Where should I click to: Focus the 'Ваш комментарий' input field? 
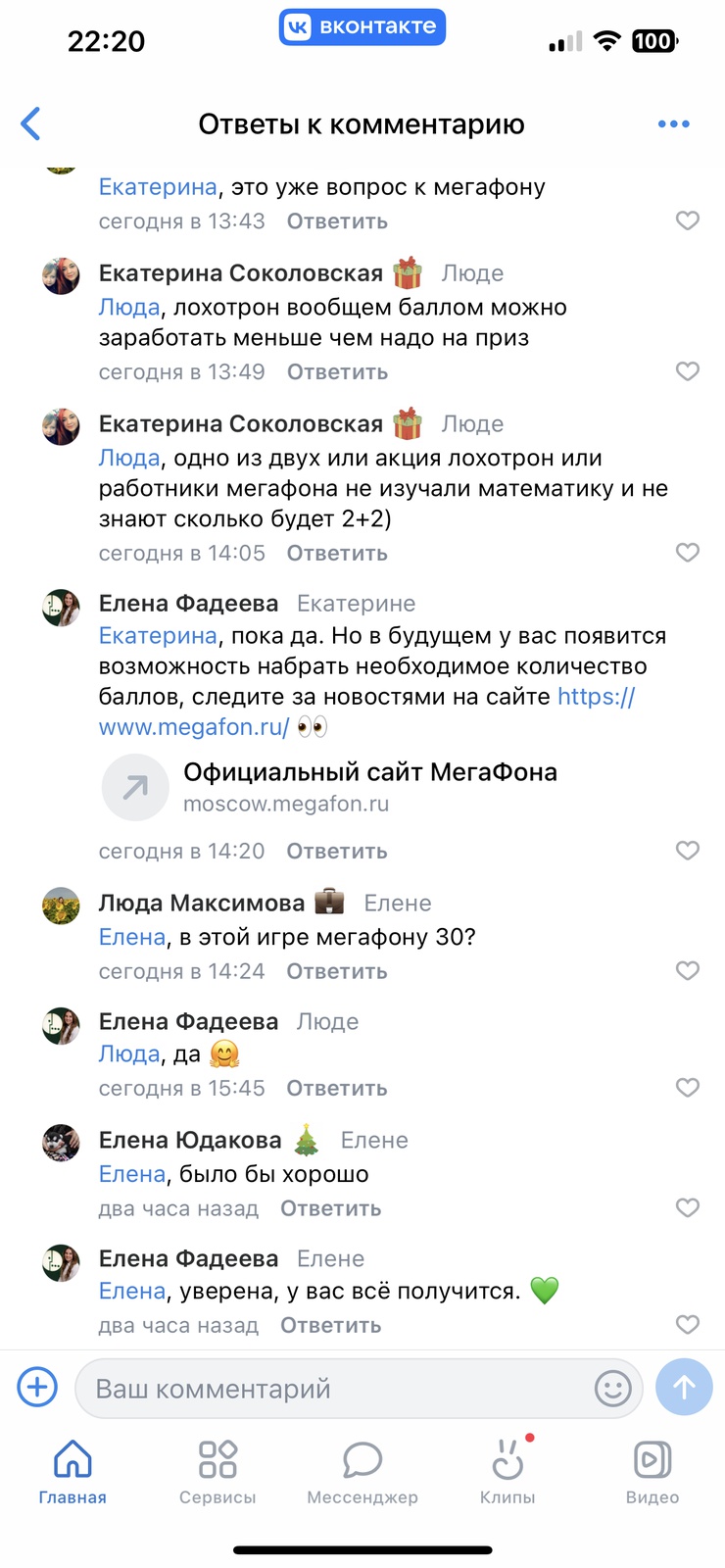pos(333,1389)
